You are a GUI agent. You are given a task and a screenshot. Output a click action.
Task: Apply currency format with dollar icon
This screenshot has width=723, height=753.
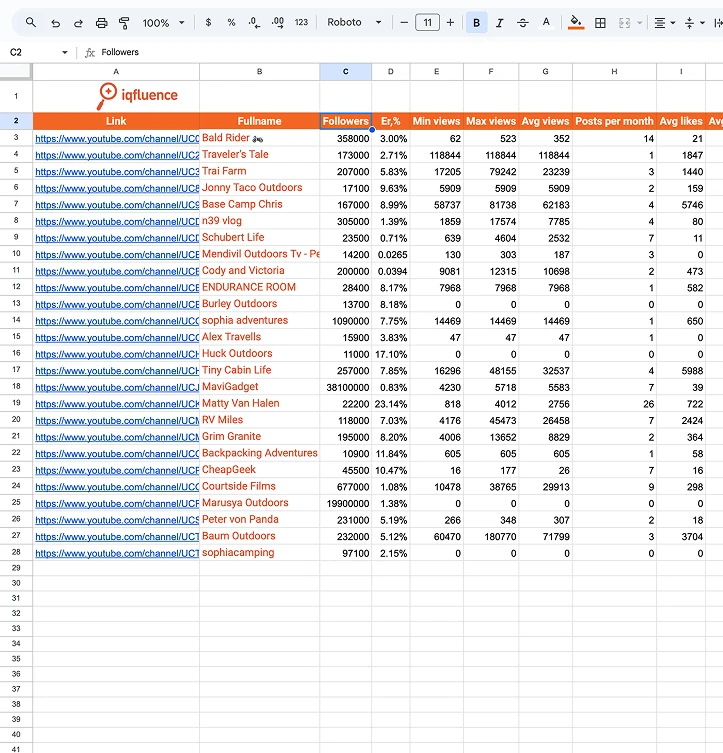pos(208,23)
